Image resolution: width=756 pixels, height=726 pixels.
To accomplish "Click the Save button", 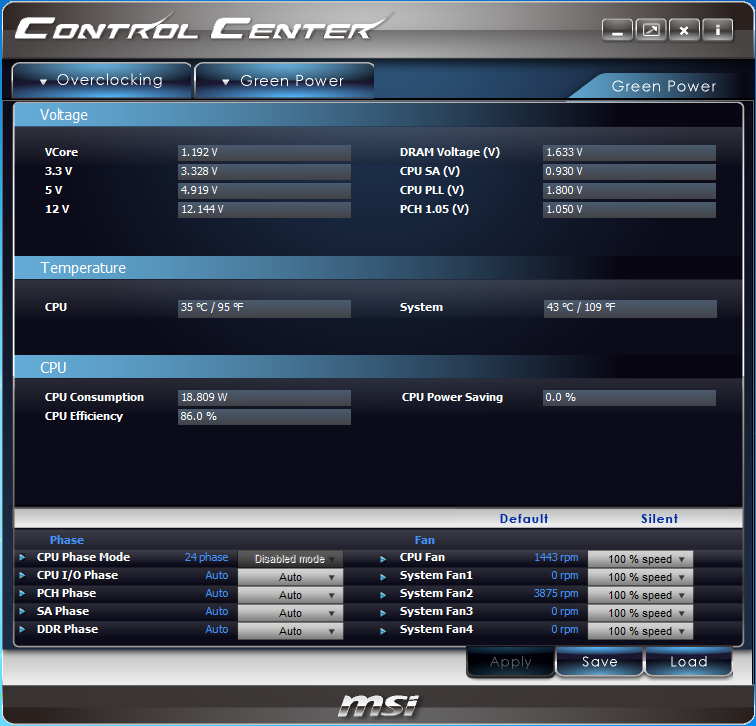I will click(x=599, y=662).
